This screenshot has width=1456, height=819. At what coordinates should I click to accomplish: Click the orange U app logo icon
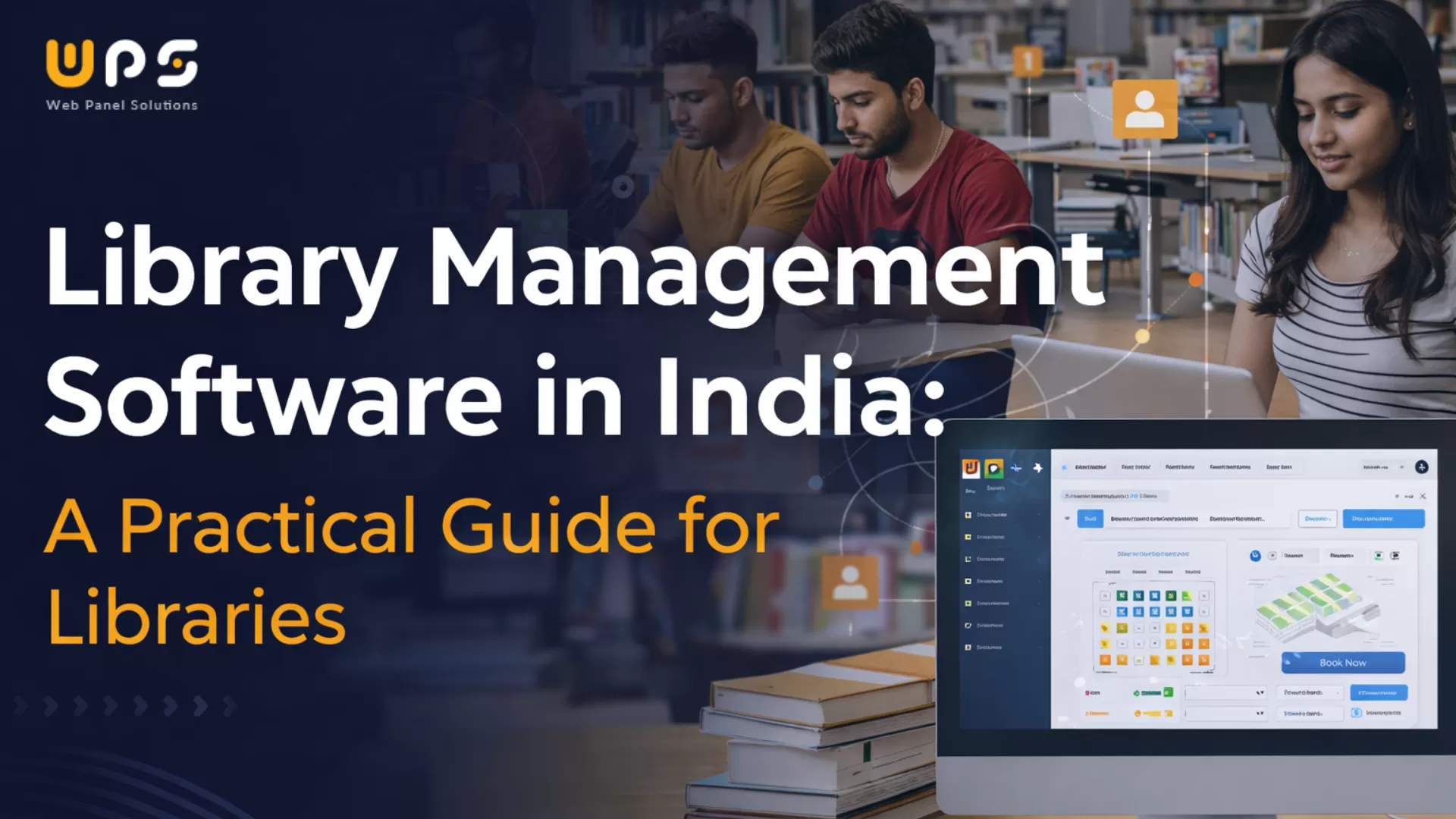tap(971, 469)
